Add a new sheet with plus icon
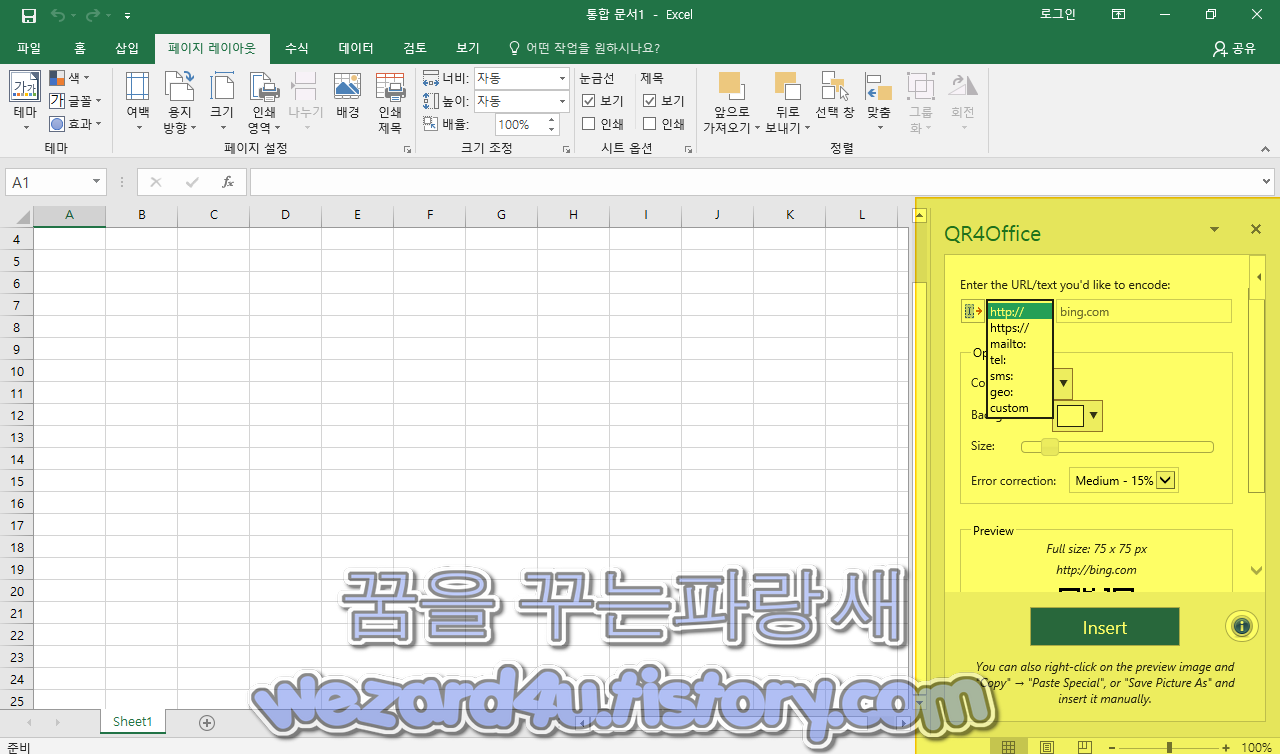The width and height of the screenshot is (1280, 754). (207, 722)
